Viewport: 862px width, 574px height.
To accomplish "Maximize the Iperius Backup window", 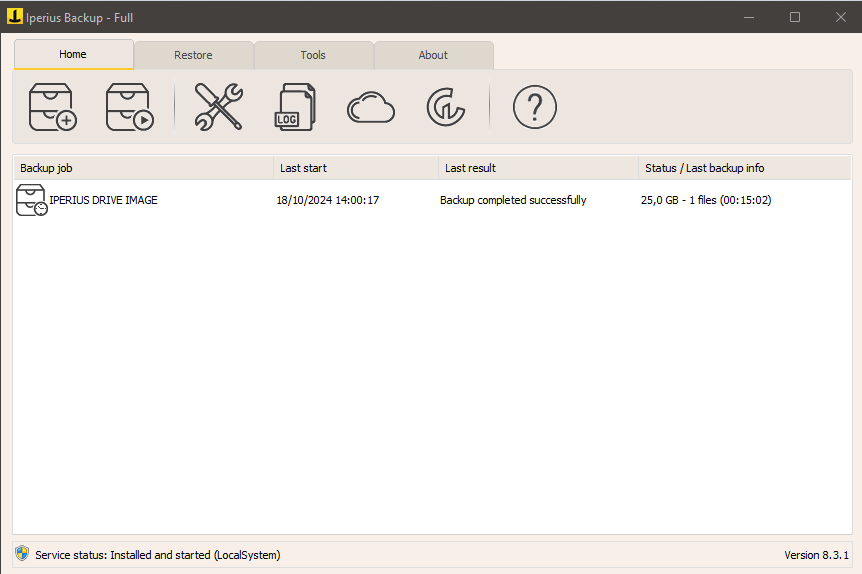I will [795, 17].
